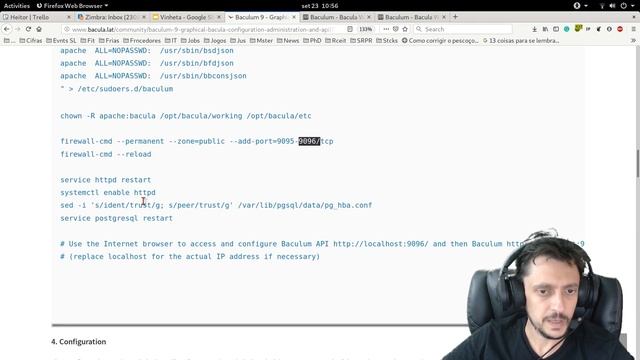Open the 'Como corrigir o pescoço' bookmark
The width and height of the screenshot is (640, 360).
point(440,41)
